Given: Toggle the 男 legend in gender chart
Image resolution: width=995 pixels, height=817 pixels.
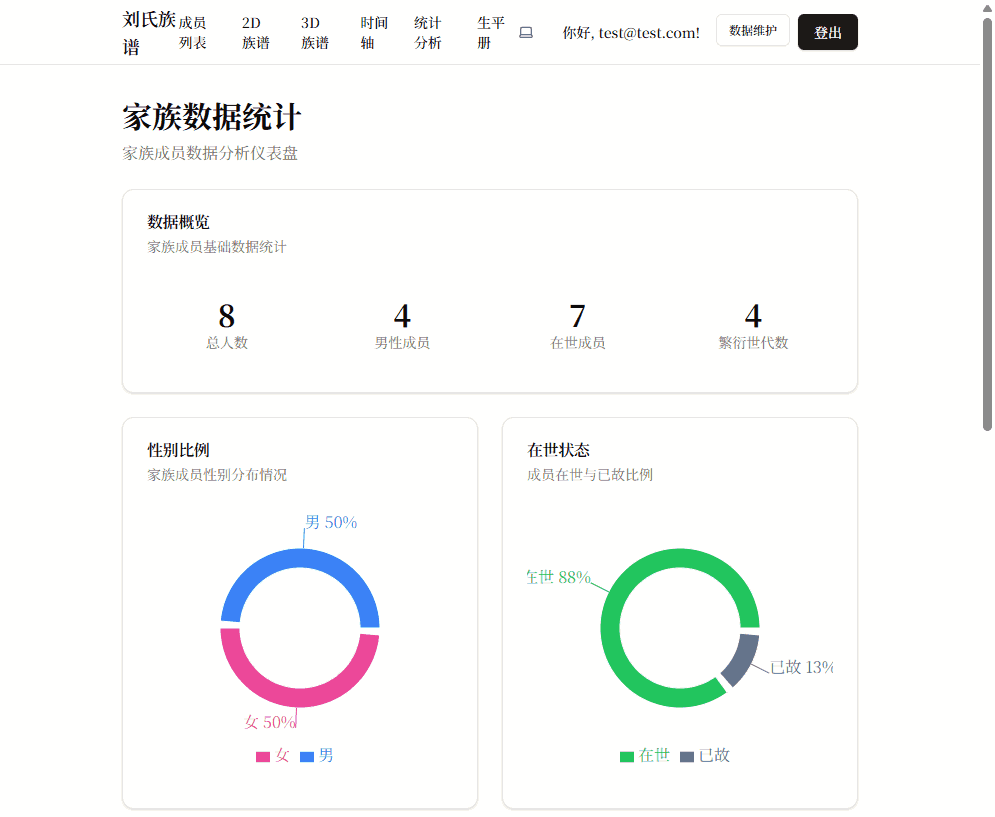Looking at the screenshot, I should pos(317,756).
